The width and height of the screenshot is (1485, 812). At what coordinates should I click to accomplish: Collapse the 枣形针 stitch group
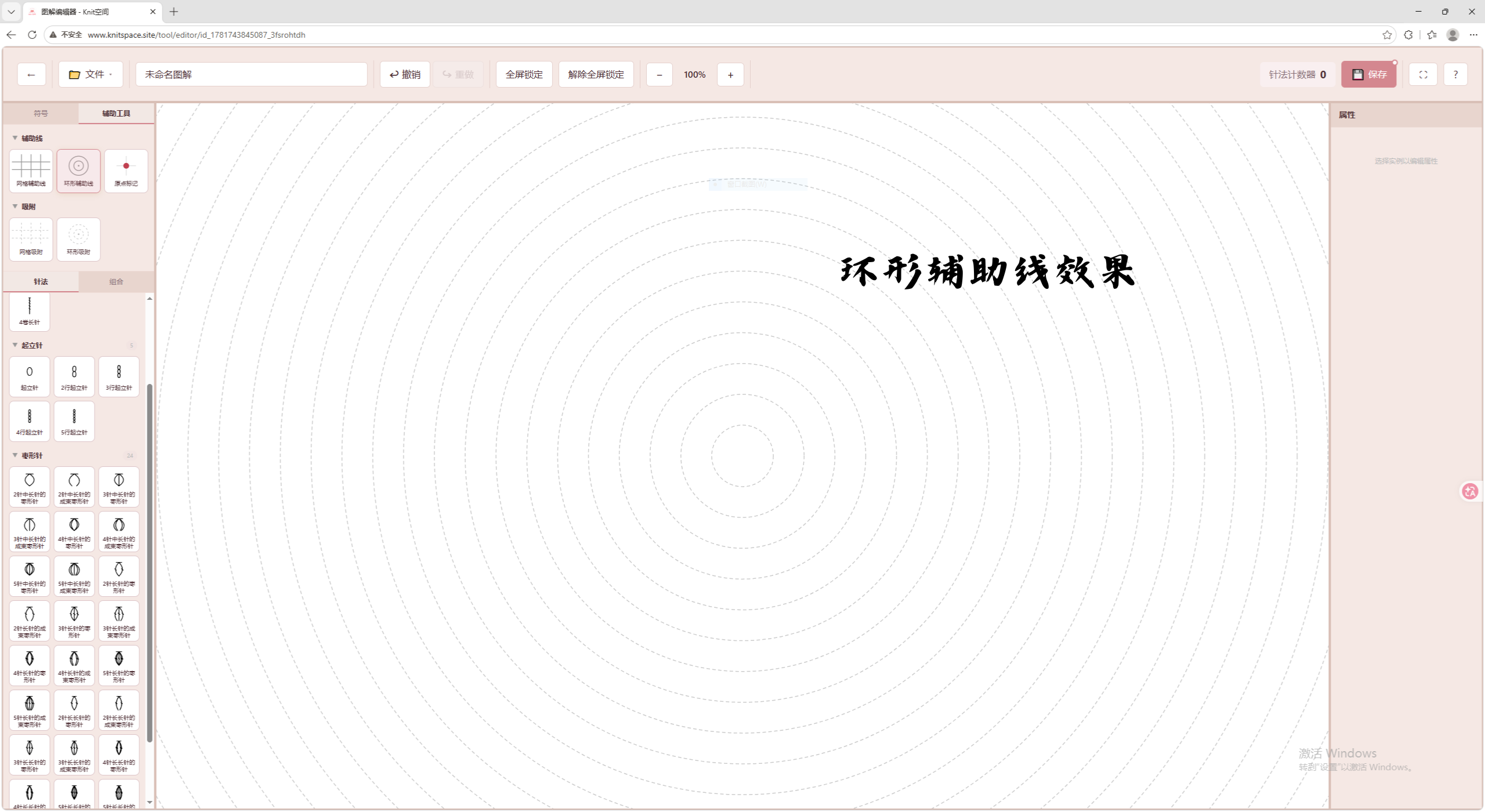coord(28,455)
